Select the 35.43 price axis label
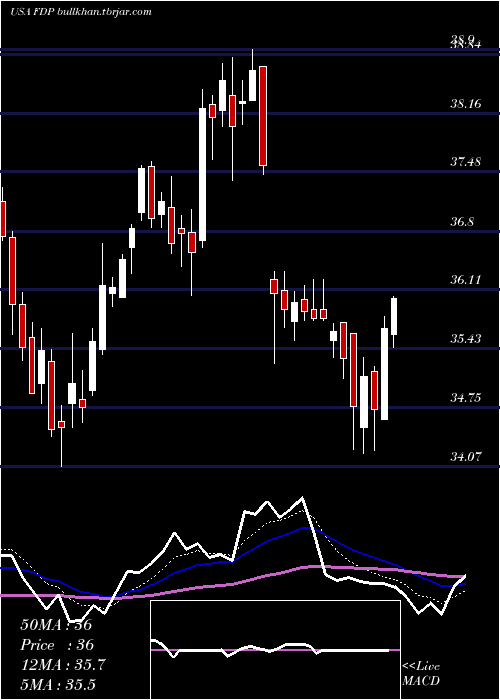This screenshot has height=700, width=500. pyautogui.click(x=466, y=339)
